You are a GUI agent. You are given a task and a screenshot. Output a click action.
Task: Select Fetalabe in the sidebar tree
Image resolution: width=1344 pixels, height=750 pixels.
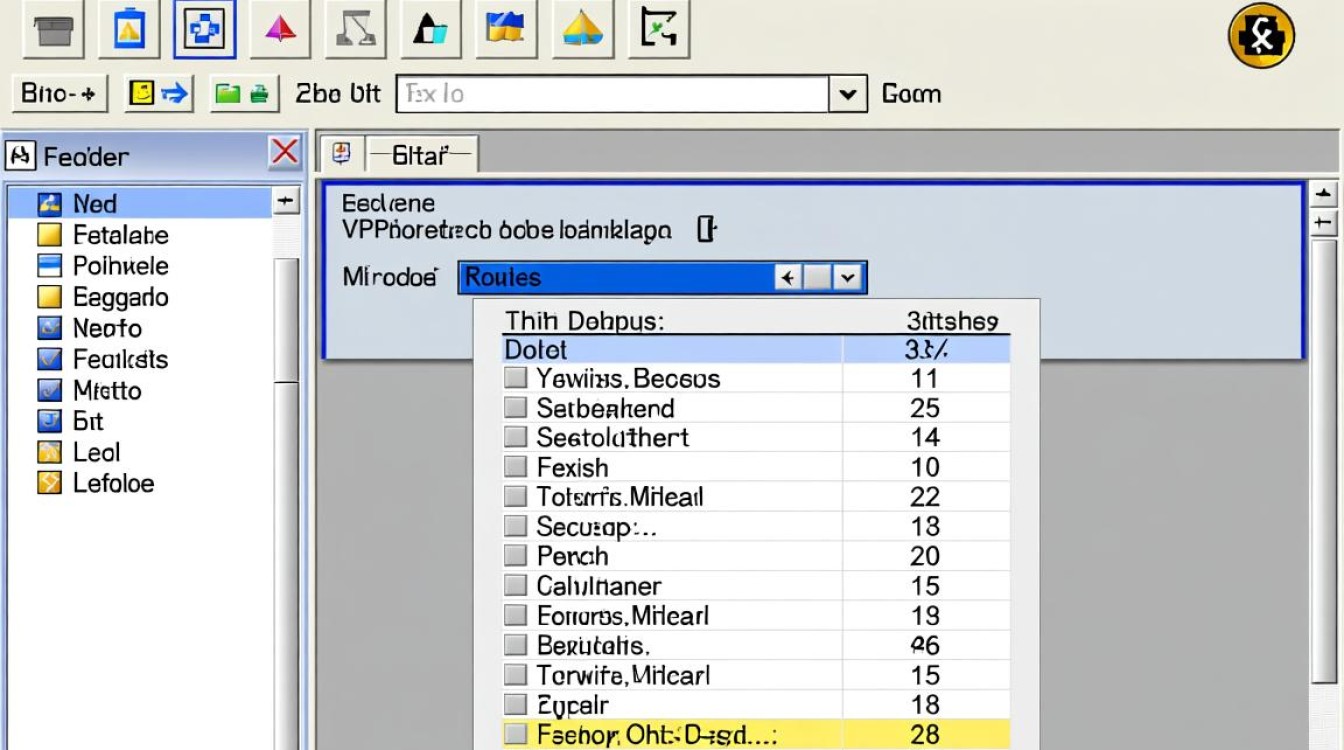tap(120, 235)
